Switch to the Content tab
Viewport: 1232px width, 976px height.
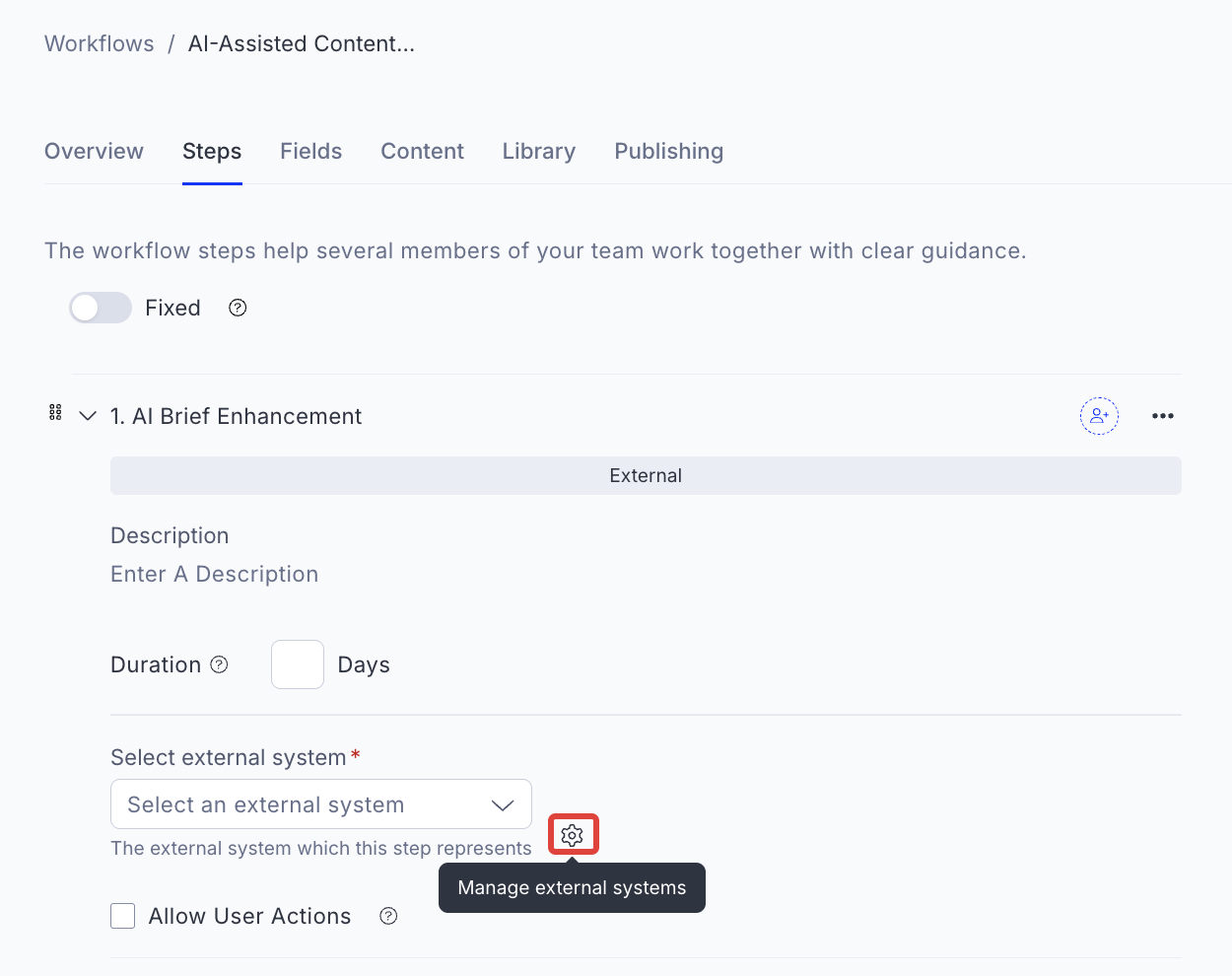coord(422,151)
